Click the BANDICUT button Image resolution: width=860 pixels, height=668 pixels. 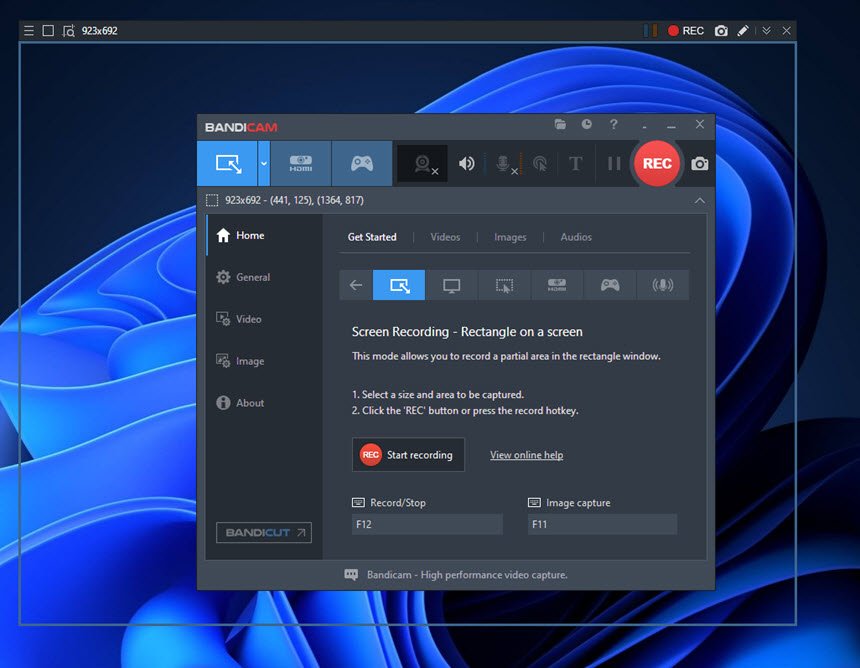(264, 533)
